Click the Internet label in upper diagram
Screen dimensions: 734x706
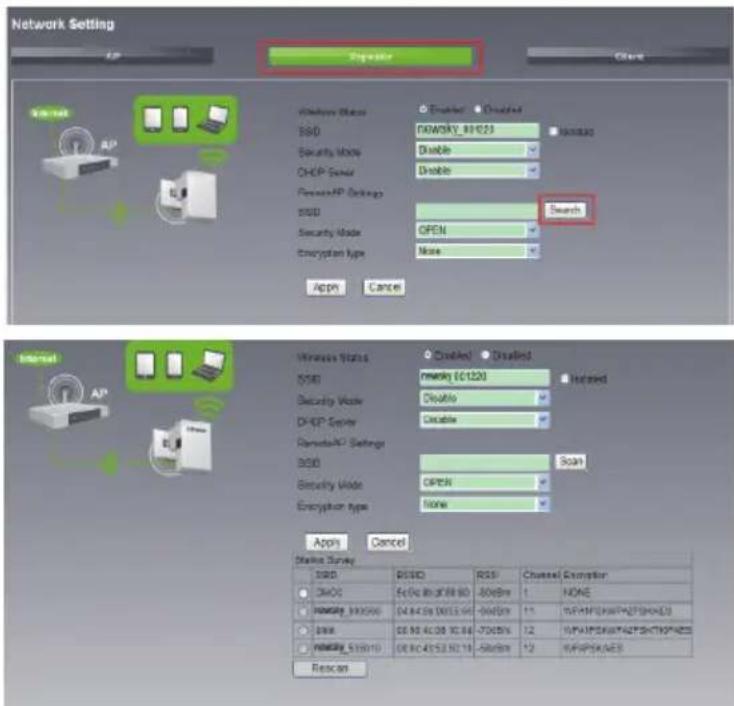[x=51, y=113]
